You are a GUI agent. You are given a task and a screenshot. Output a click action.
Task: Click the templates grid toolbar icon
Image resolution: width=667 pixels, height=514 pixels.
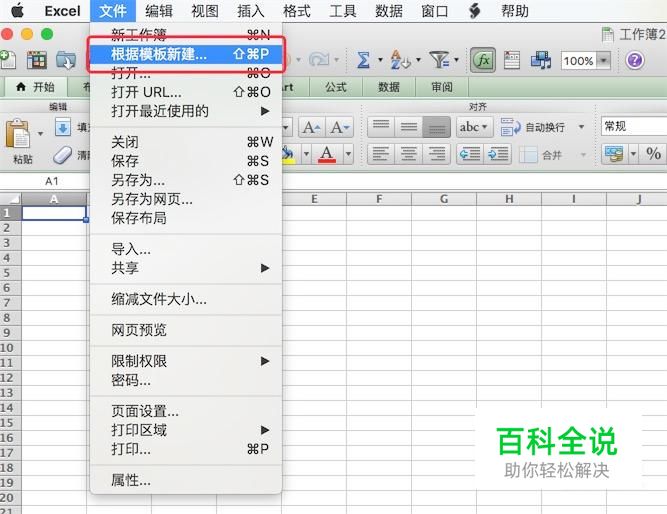pos(37,60)
